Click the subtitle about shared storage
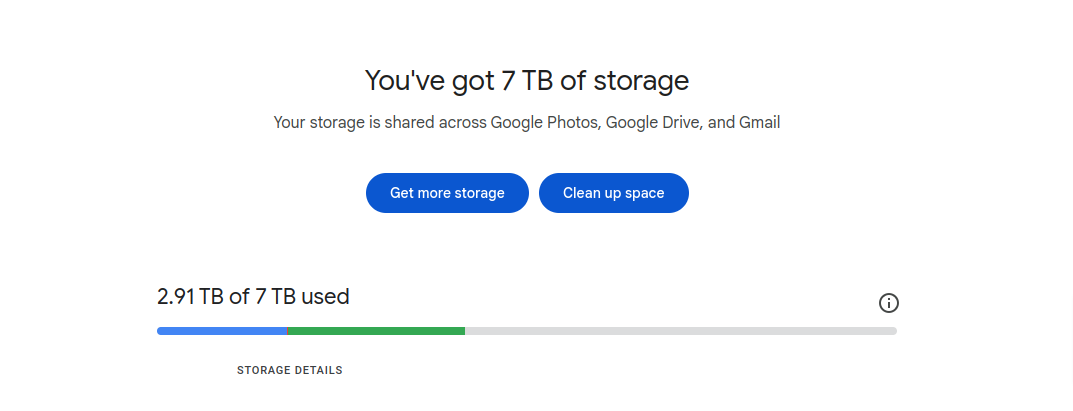Image resolution: width=1073 pixels, height=411 pixels. (x=527, y=123)
